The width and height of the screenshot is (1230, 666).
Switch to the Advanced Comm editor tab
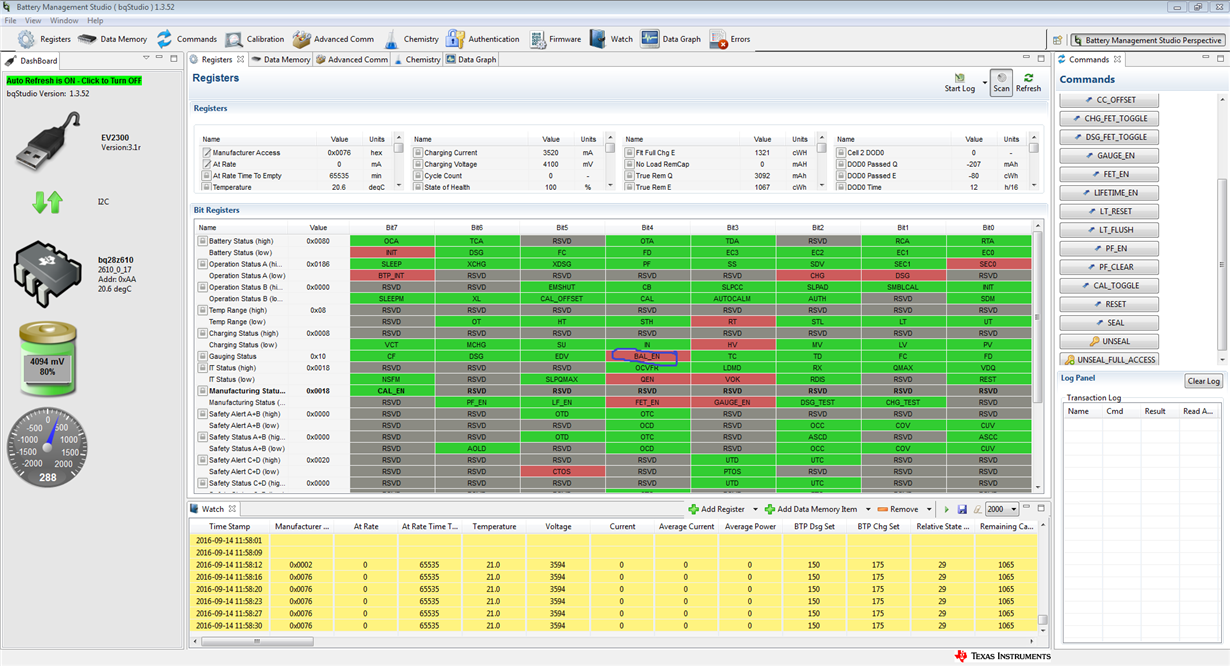(x=352, y=60)
